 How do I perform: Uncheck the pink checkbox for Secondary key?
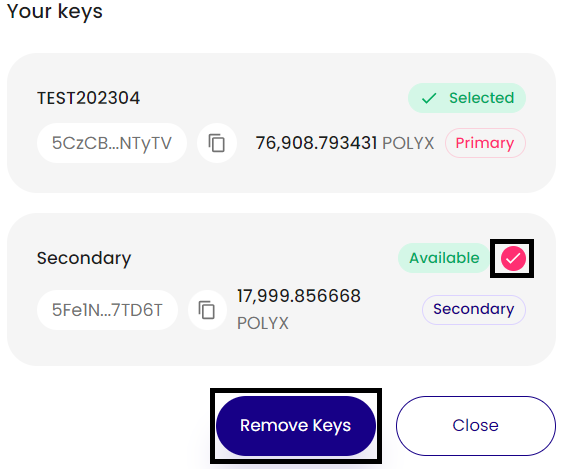click(513, 259)
